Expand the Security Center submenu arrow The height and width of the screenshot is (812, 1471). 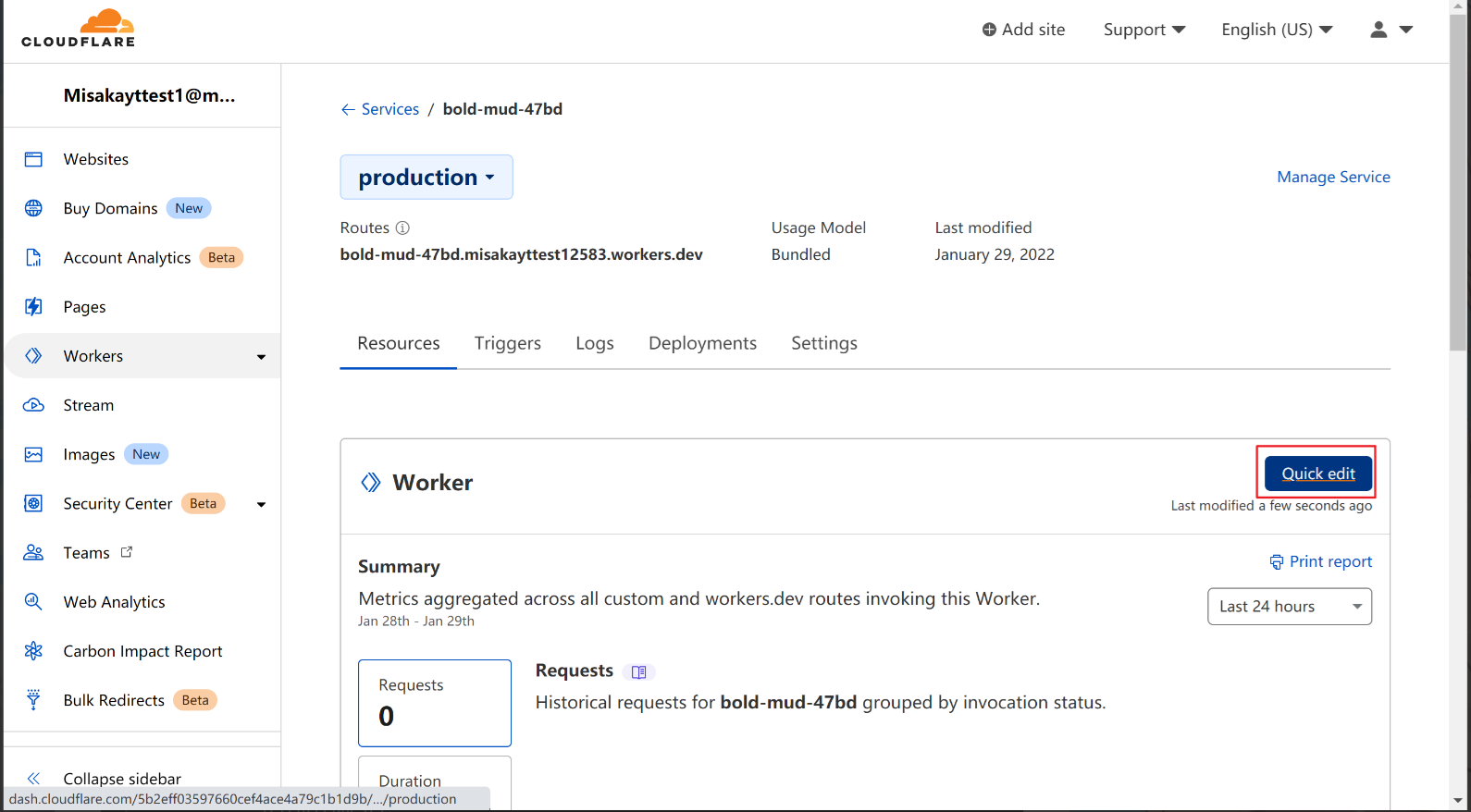(x=261, y=505)
